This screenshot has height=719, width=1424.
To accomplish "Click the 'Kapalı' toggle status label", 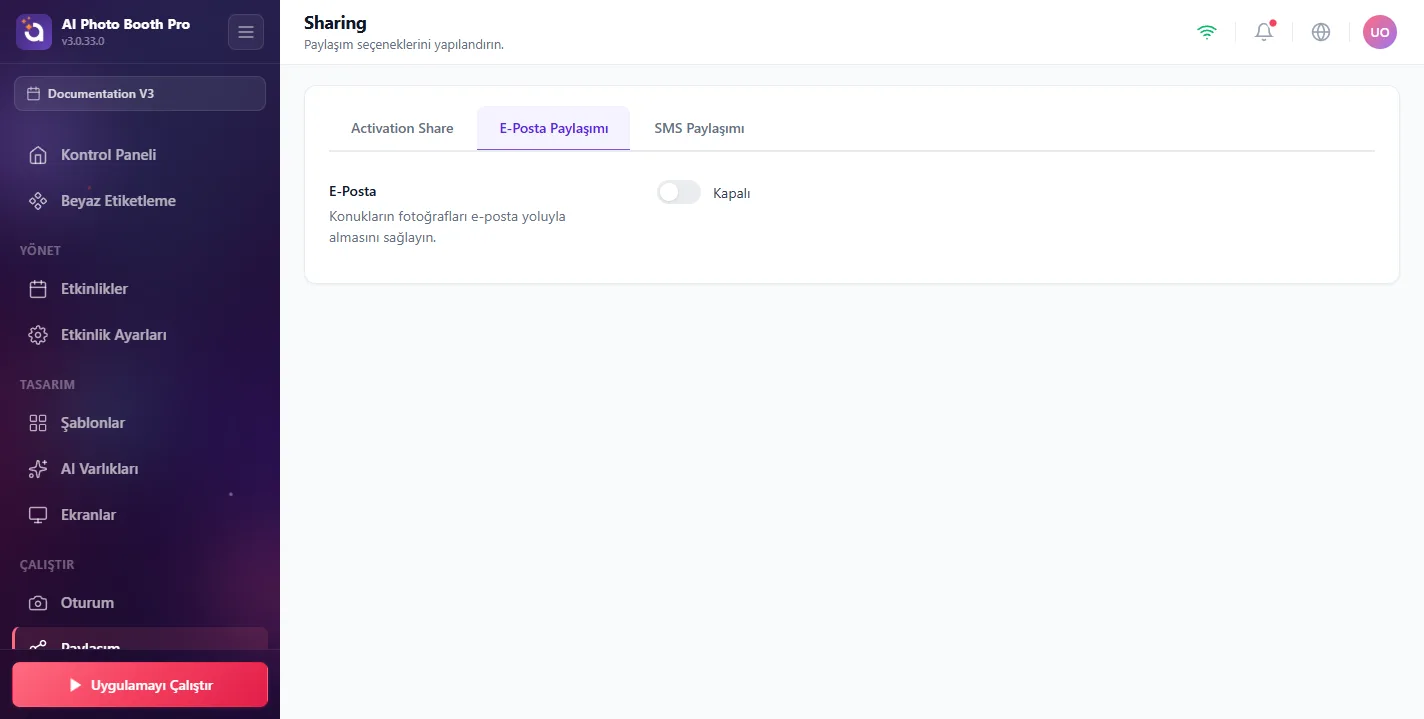I will [x=731, y=193].
